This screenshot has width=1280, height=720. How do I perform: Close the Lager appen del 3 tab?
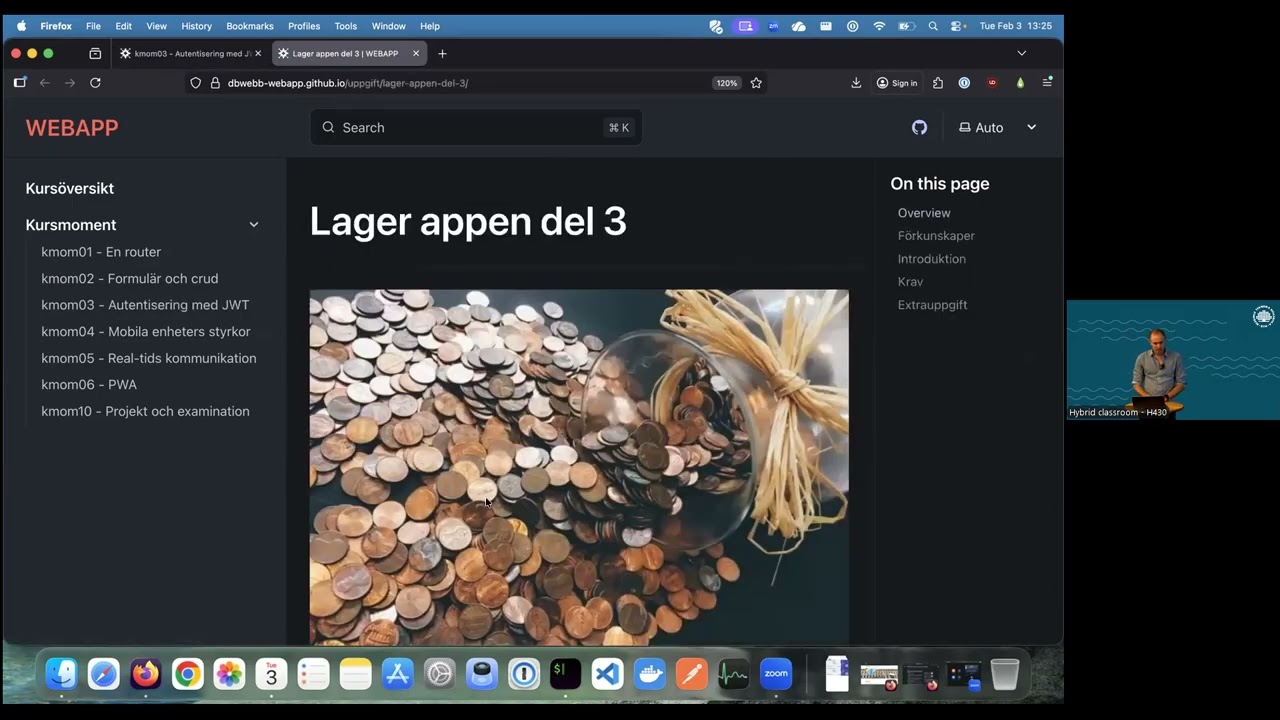click(x=416, y=53)
